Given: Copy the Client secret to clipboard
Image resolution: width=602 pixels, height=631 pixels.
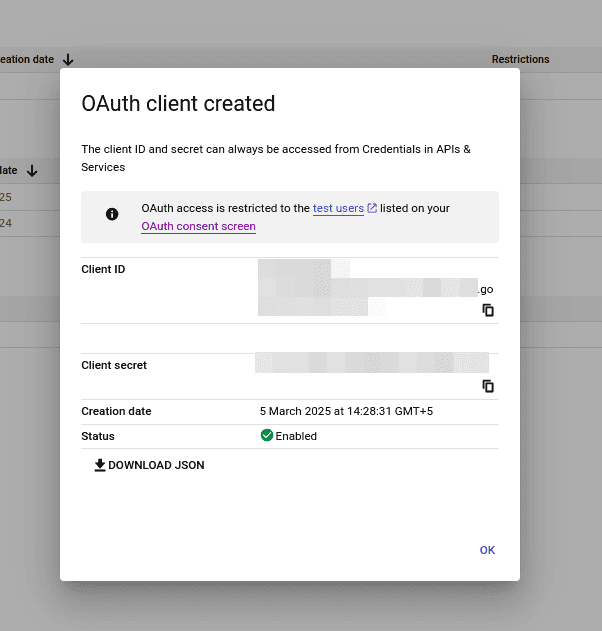Looking at the screenshot, I should (488, 386).
